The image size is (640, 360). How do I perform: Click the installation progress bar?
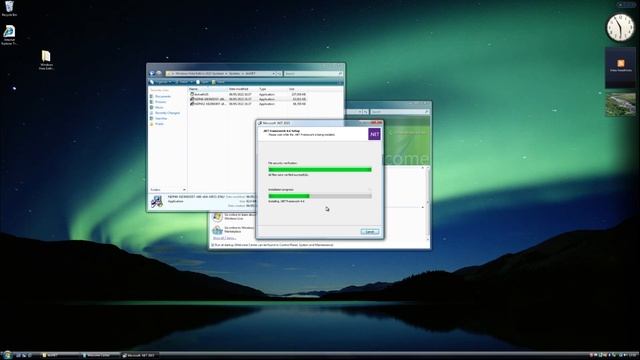click(x=320, y=196)
